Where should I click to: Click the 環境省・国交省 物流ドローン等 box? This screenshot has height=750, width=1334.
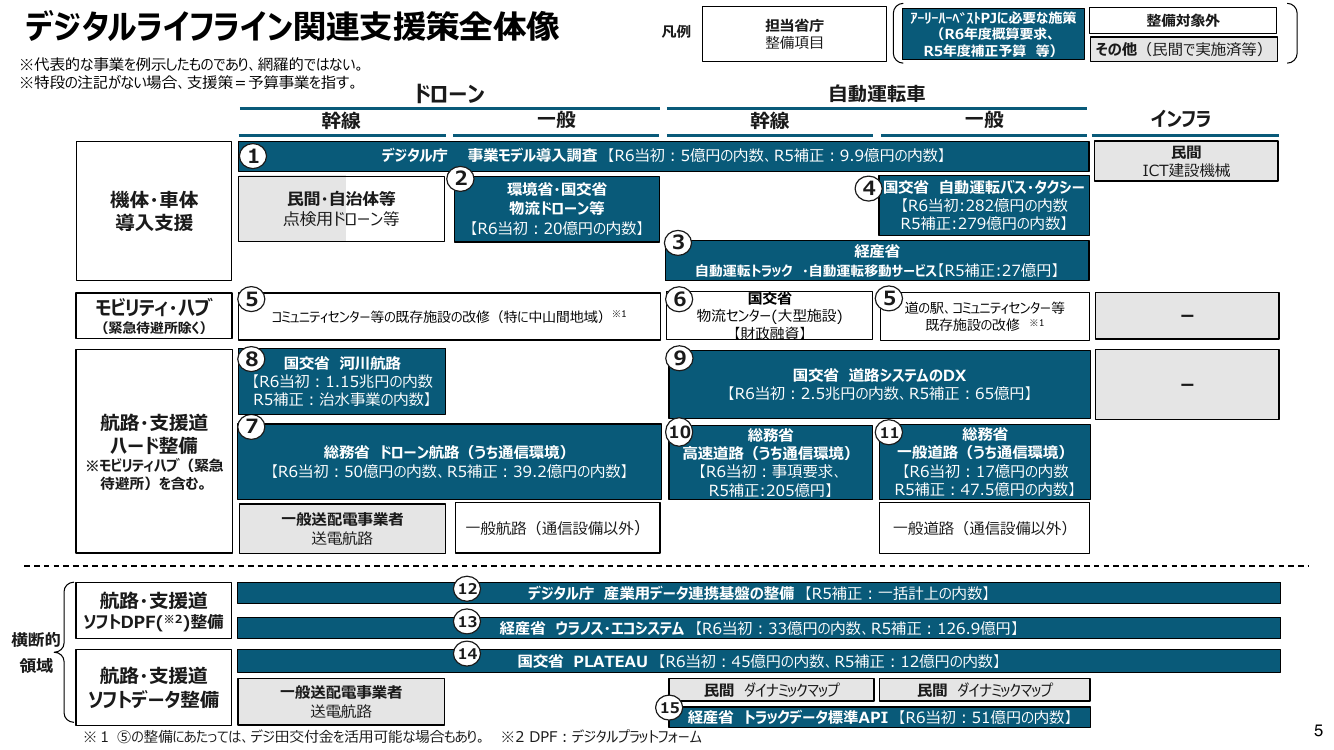(x=557, y=209)
